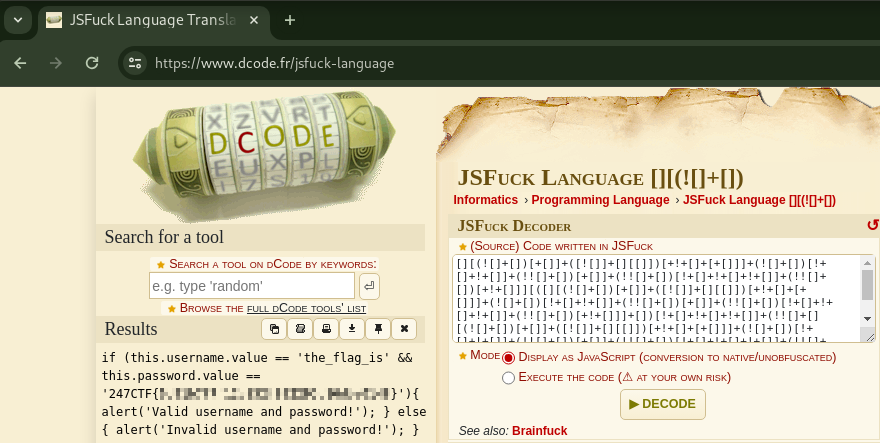
Task: Click the scroll icon in Results toolbar
Action: 300,329
